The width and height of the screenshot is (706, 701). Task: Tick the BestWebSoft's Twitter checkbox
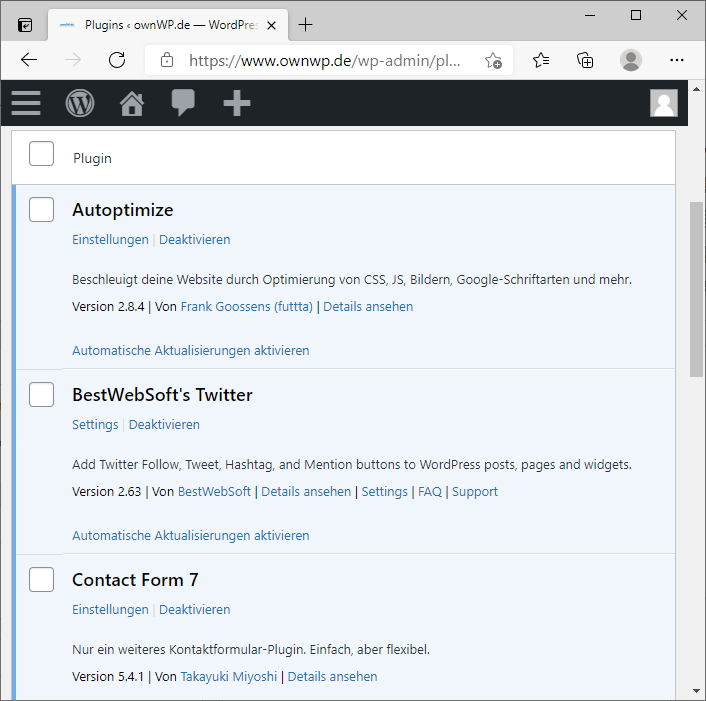coord(41,394)
